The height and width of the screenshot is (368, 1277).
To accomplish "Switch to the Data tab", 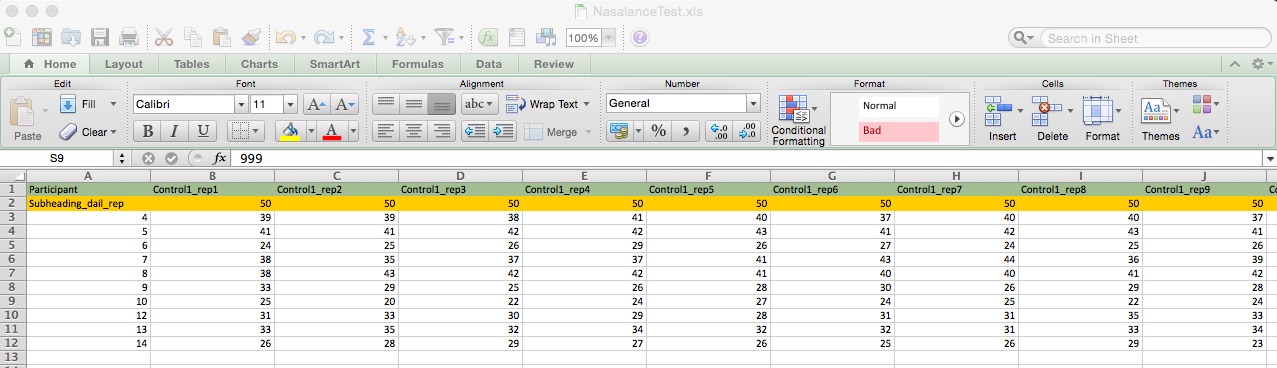I will (489, 64).
